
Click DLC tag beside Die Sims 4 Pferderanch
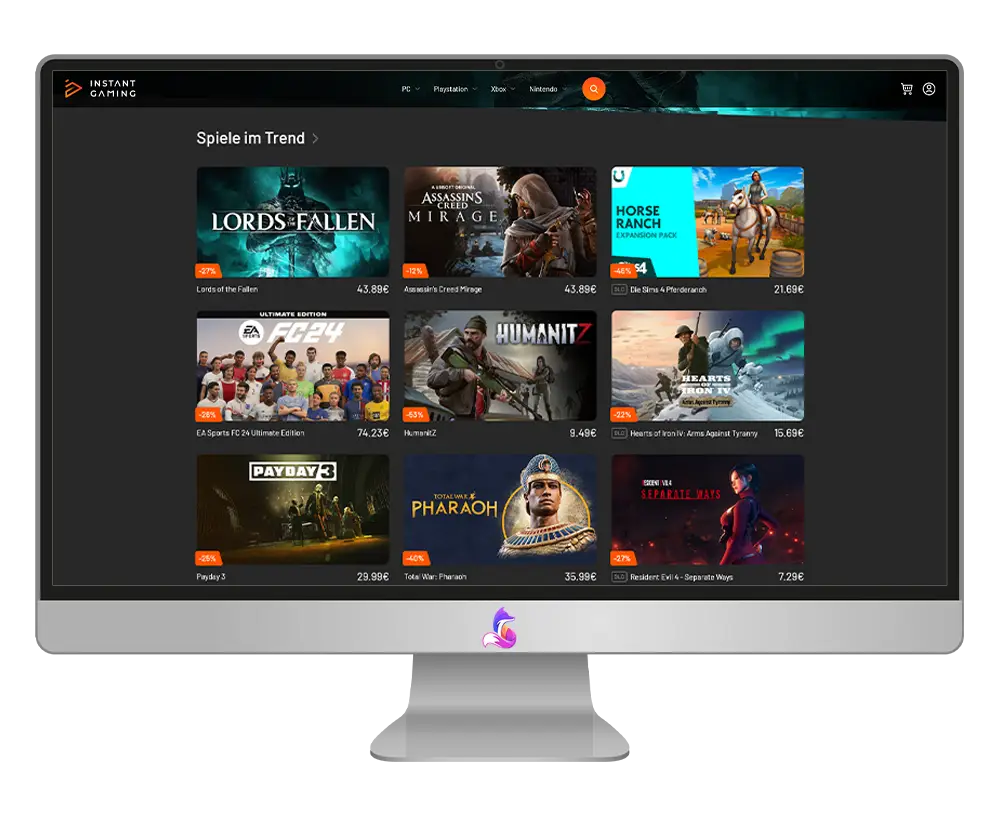(x=619, y=290)
